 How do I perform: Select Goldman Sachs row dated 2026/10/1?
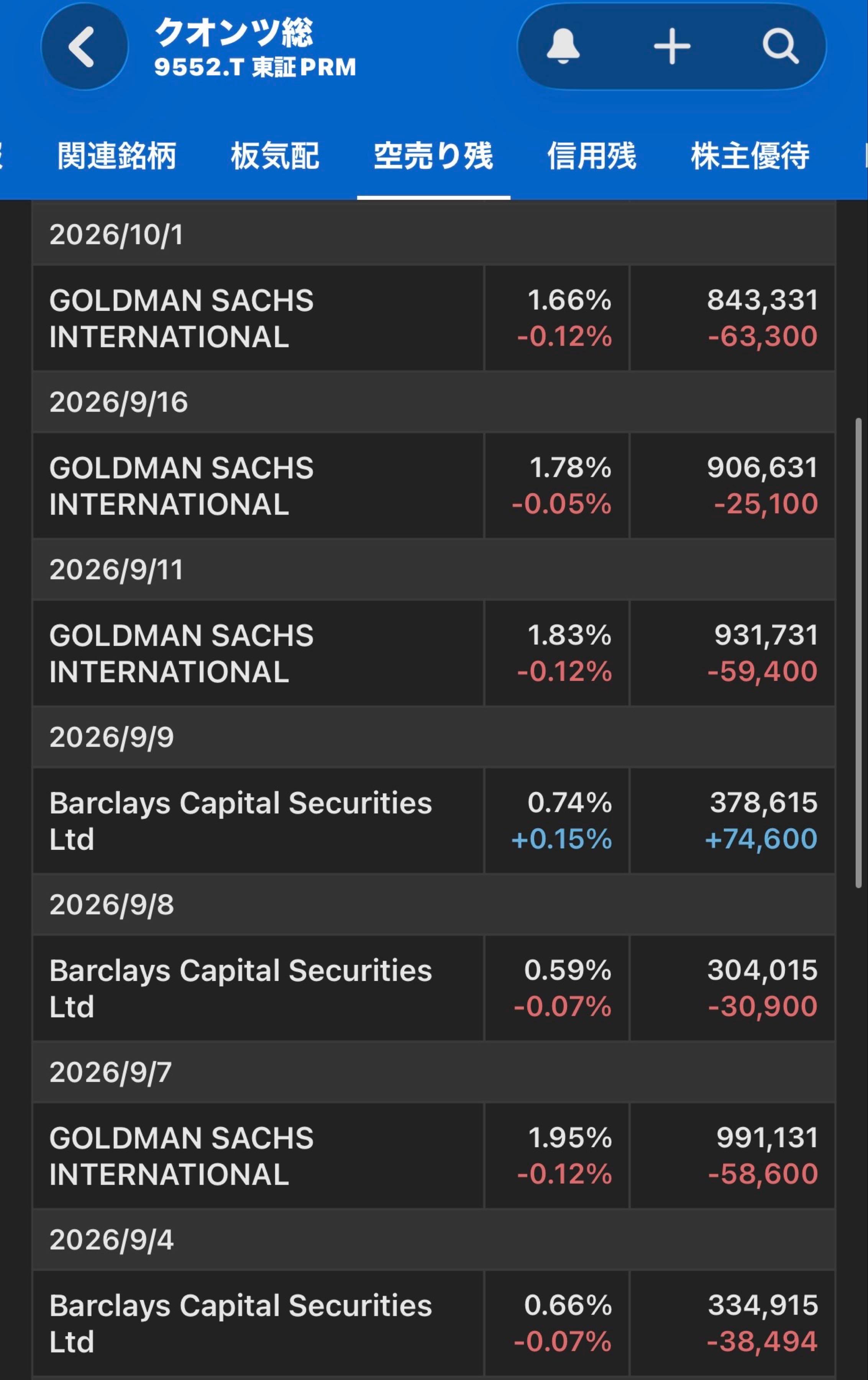pyautogui.click(x=434, y=317)
